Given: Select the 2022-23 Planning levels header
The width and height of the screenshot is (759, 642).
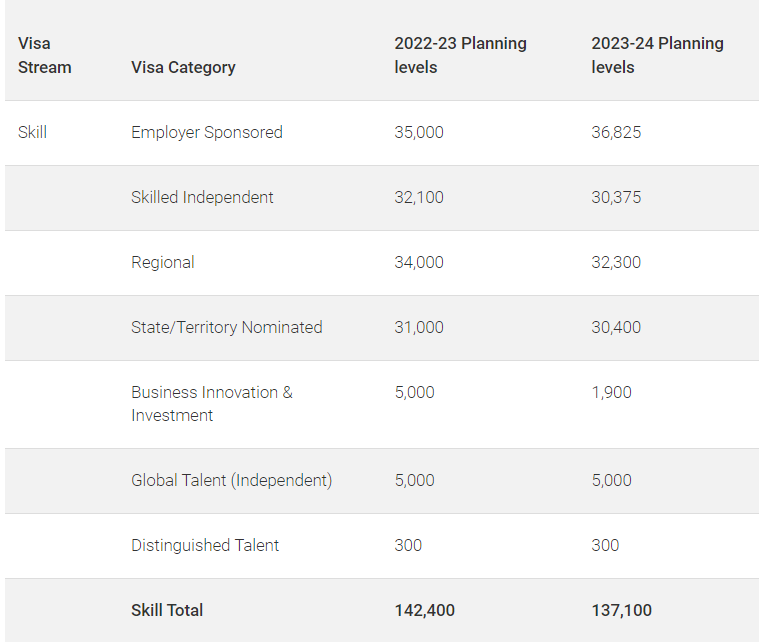Looking at the screenshot, I should click(x=460, y=55).
